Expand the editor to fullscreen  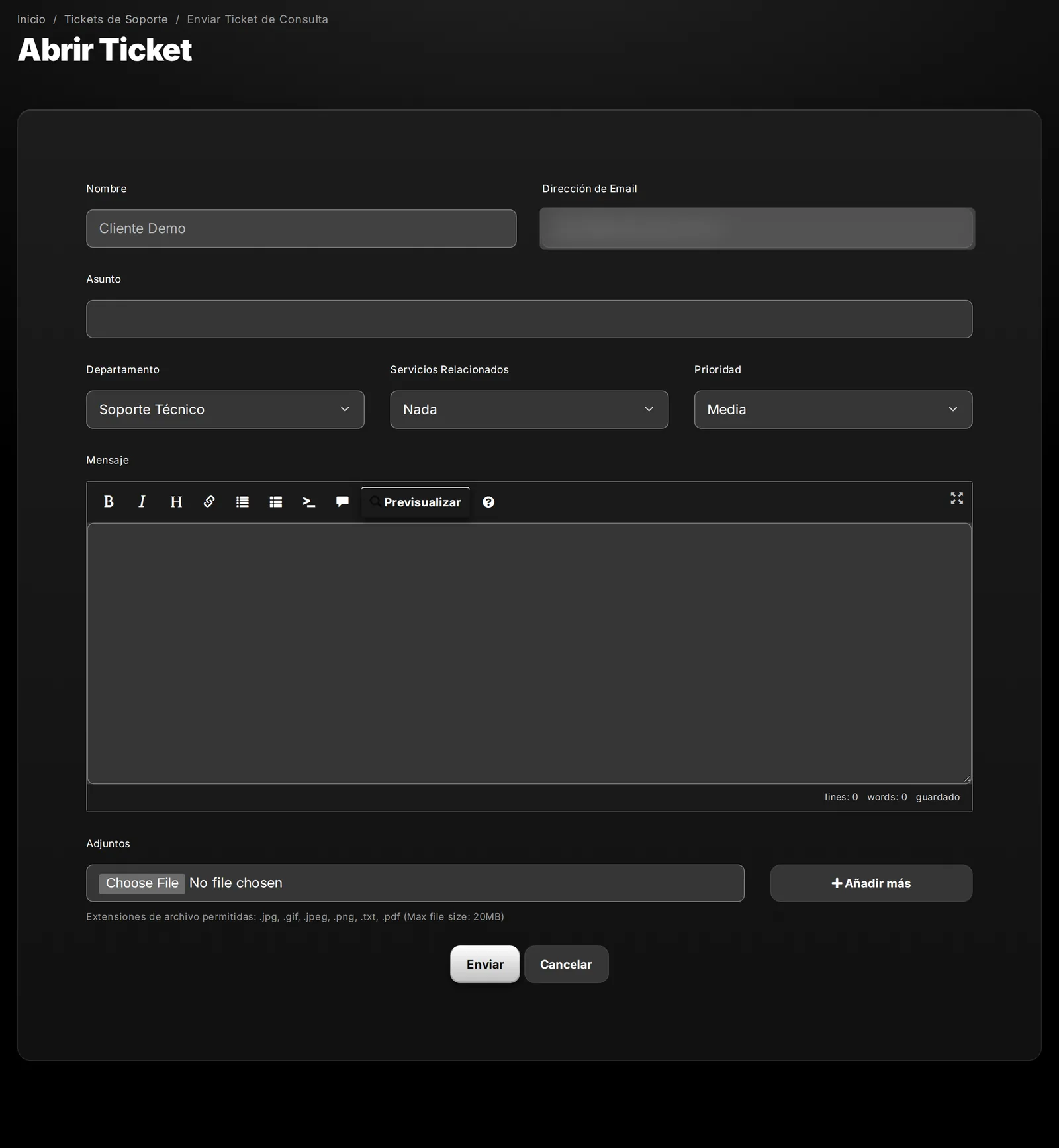(x=956, y=498)
